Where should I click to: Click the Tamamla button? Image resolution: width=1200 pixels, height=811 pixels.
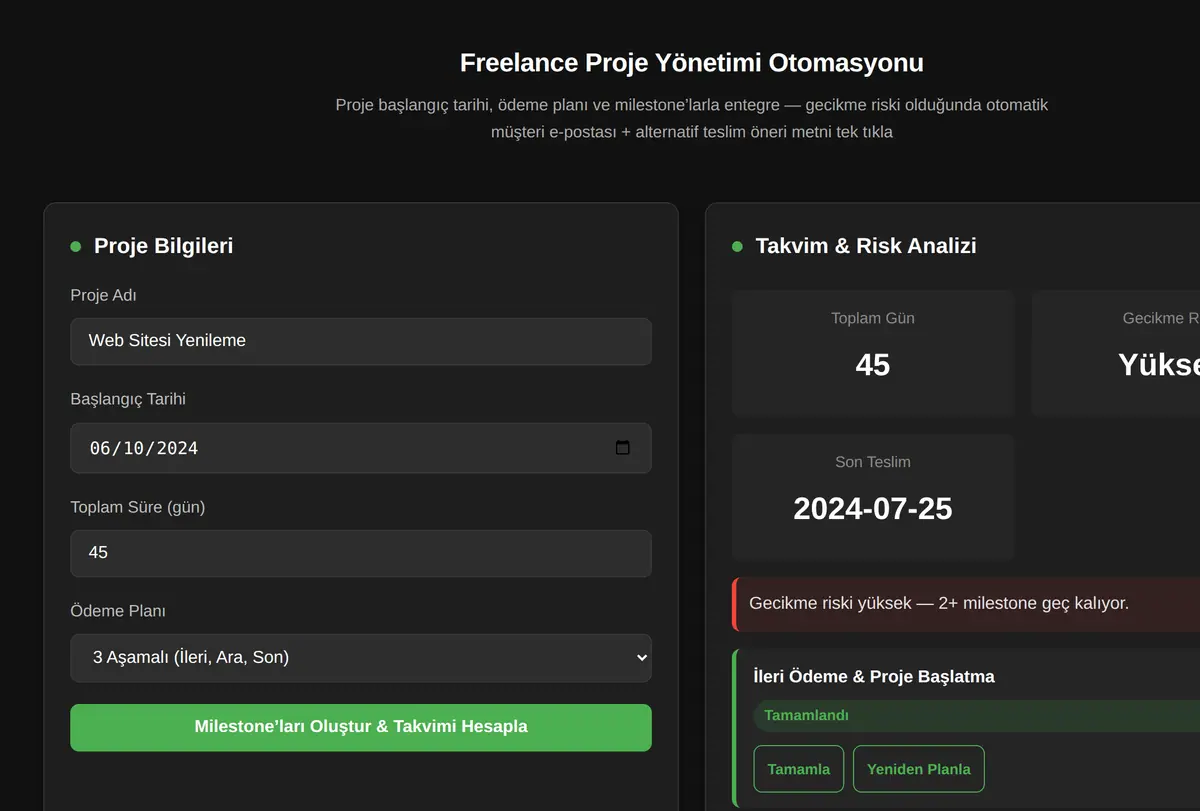(x=799, y=769)
